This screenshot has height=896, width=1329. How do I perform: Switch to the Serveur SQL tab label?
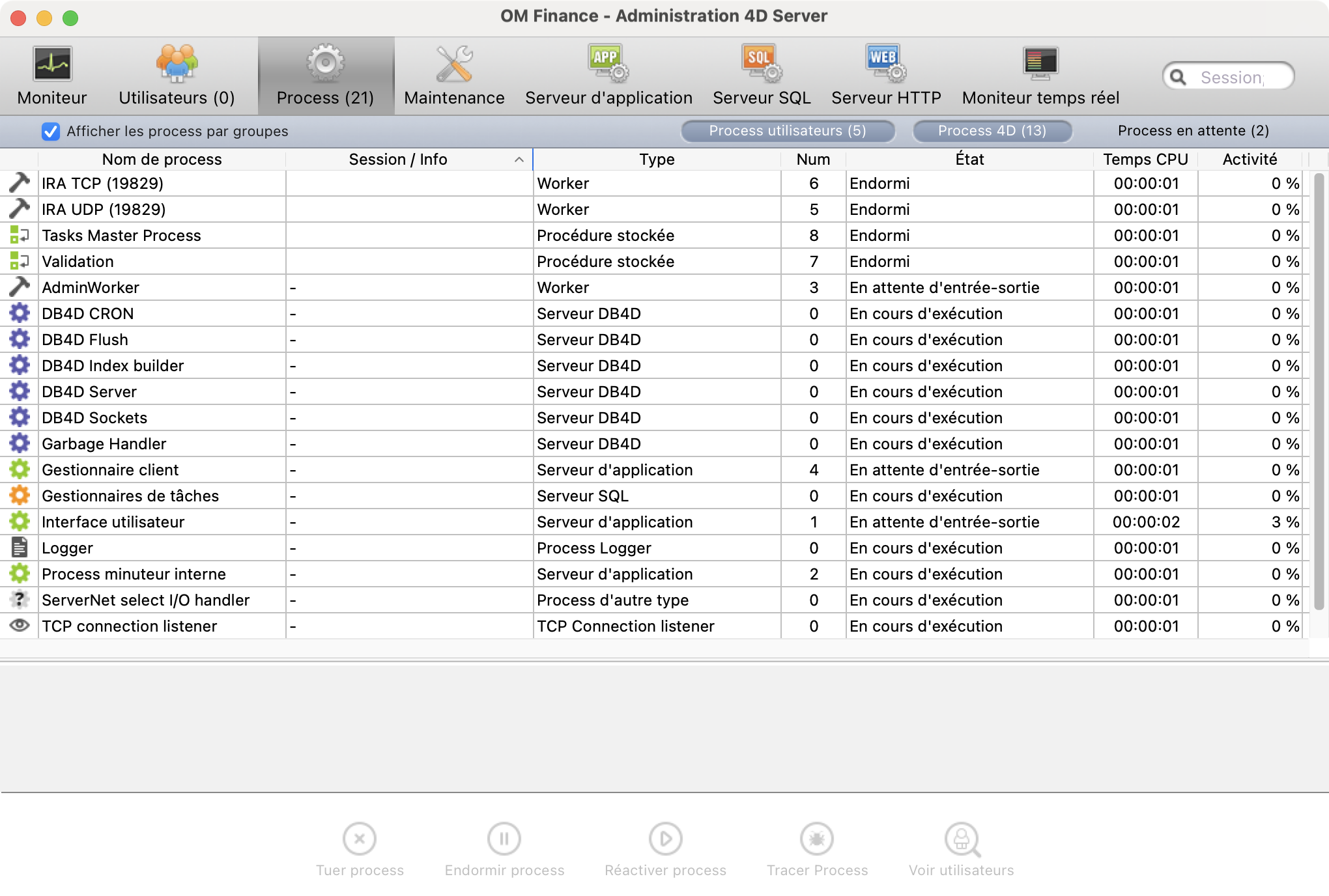point(762,98)
